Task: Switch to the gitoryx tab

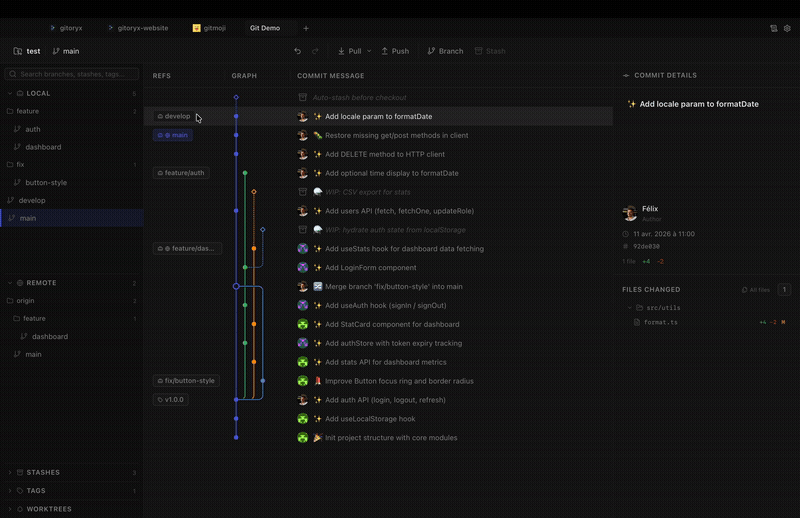Action: [66, 28]
